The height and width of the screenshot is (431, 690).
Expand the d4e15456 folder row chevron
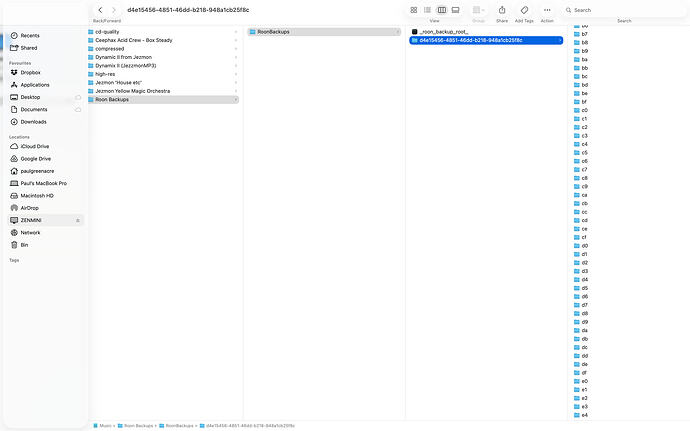[x=560, y=40]
